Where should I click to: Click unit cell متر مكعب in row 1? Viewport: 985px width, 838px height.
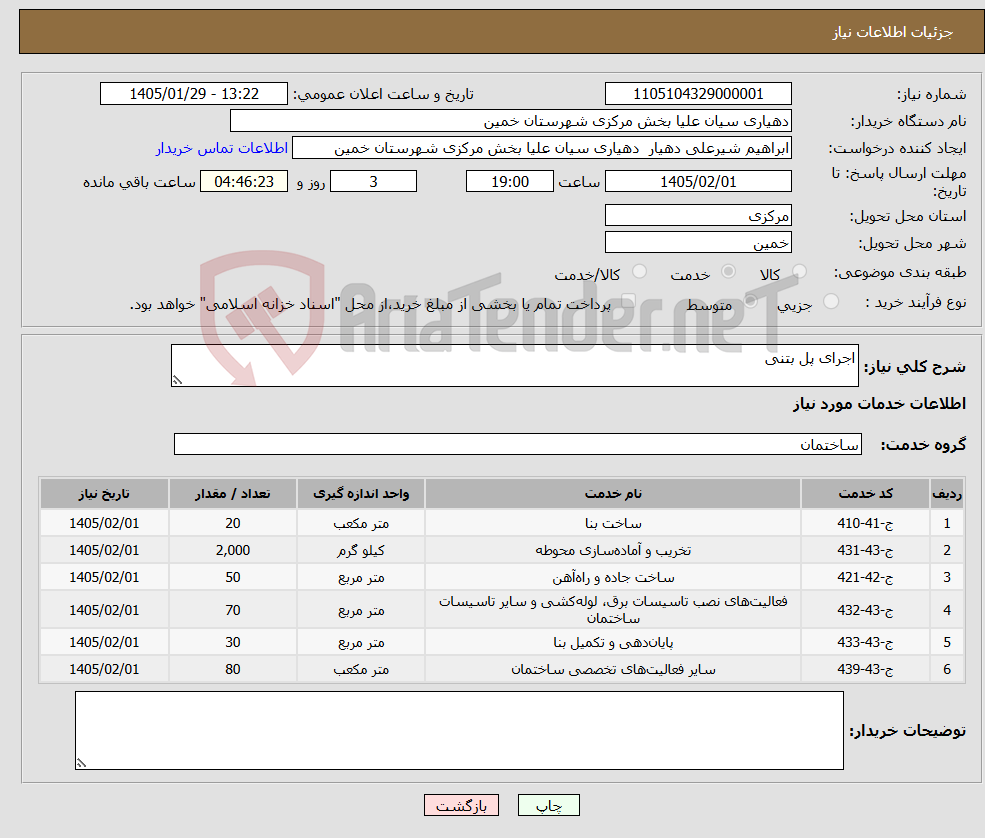point(361,523)
